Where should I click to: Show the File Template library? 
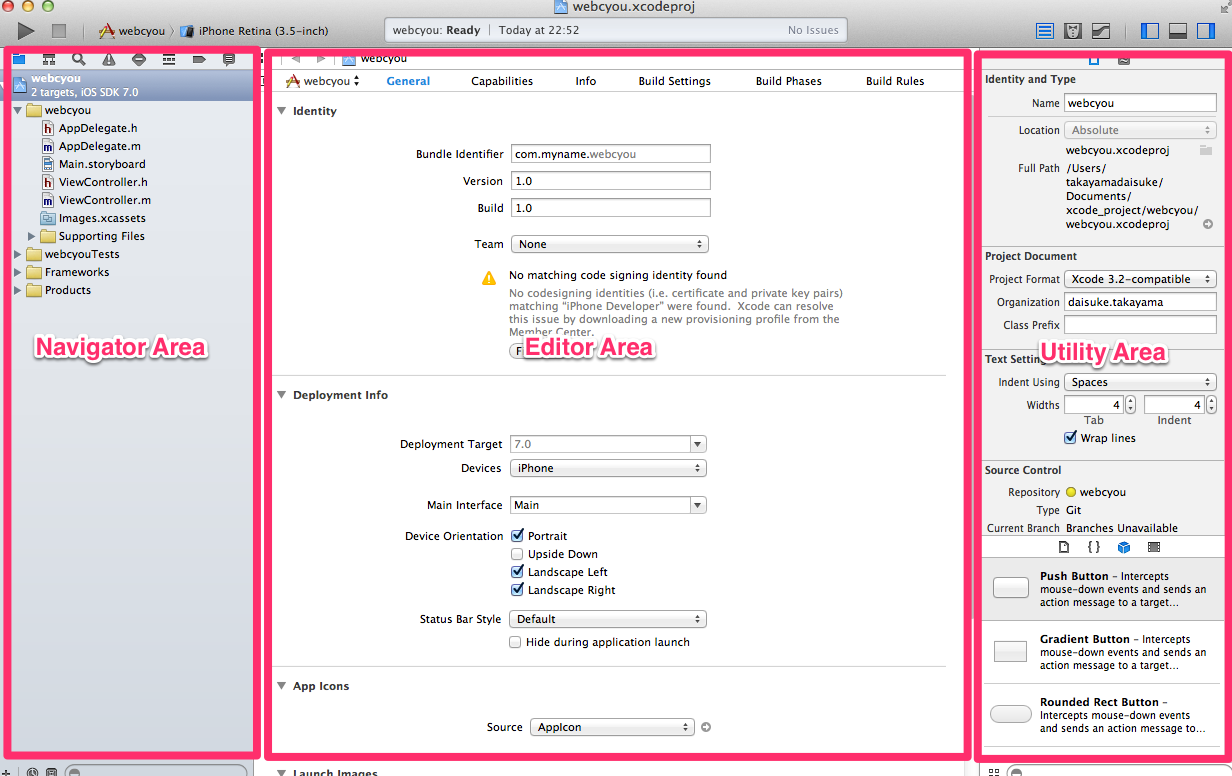click(x=1064, y=547)
